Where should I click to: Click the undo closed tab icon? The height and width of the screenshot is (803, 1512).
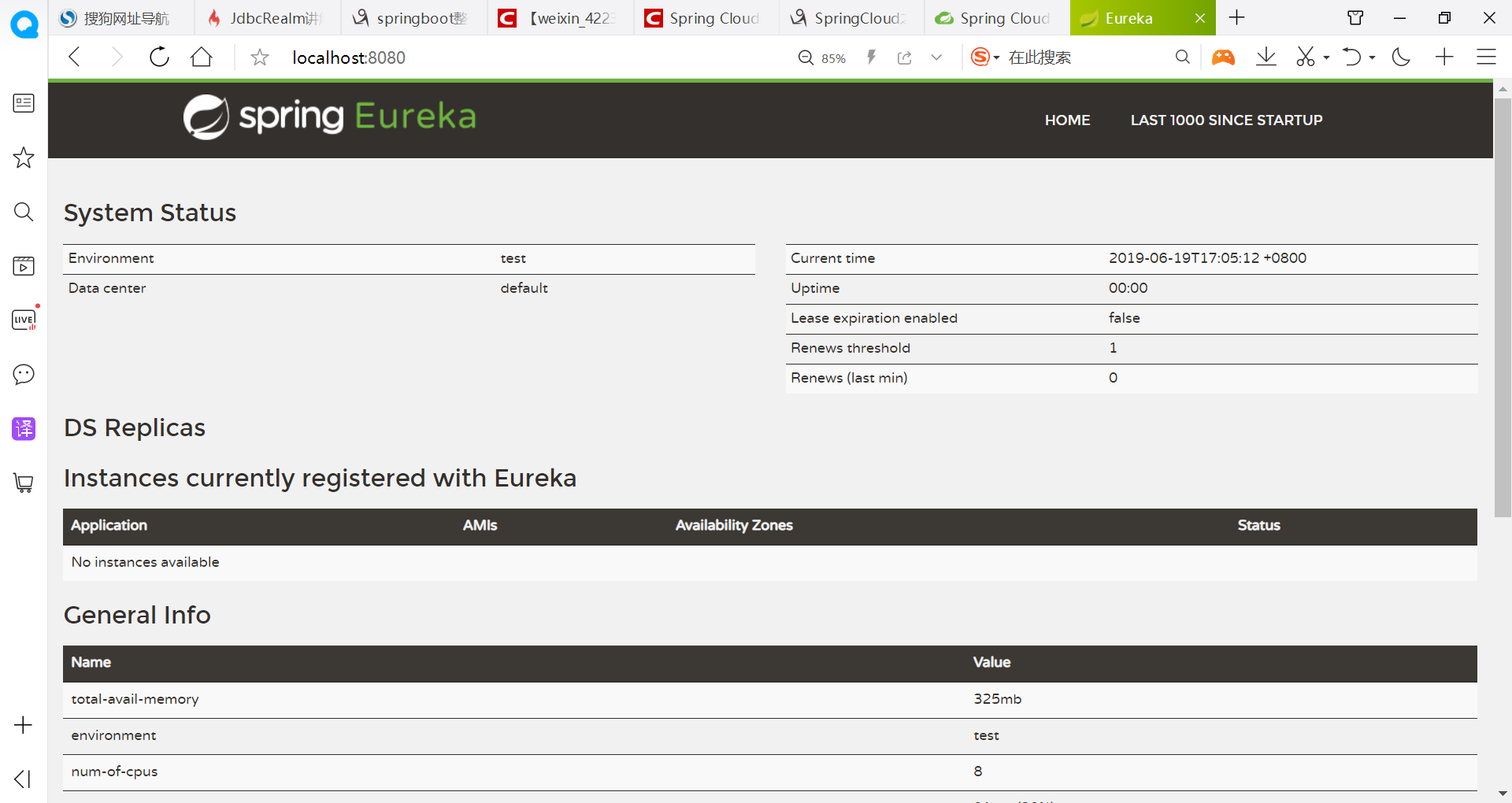tap(1351, 57)
